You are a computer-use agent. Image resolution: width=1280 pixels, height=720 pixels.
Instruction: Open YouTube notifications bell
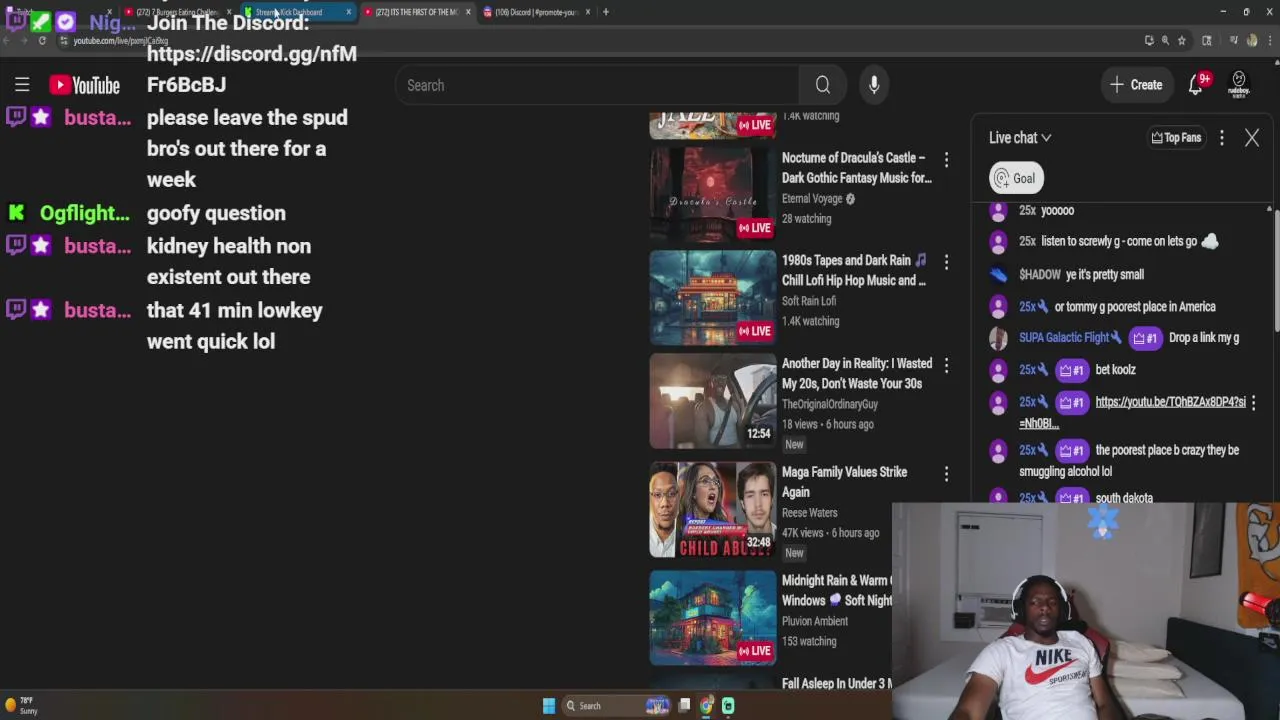1197,85
